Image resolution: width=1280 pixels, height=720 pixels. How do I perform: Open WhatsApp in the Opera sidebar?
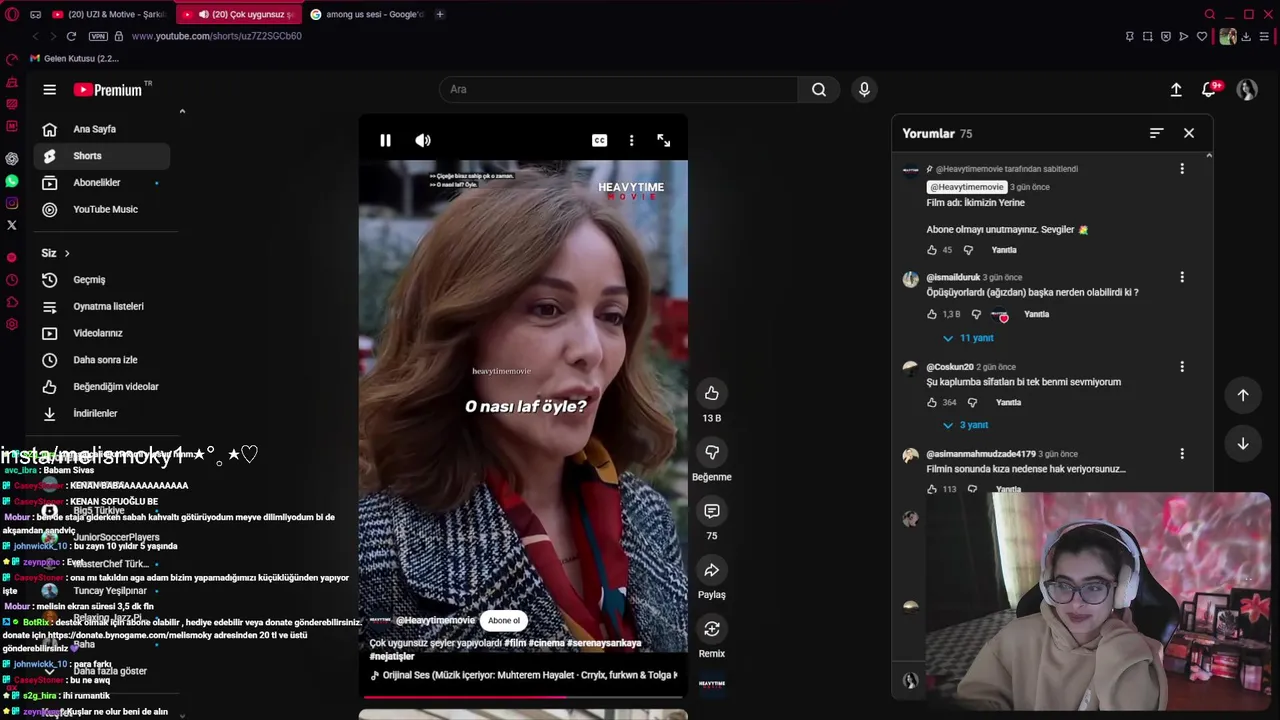point(12,181)
